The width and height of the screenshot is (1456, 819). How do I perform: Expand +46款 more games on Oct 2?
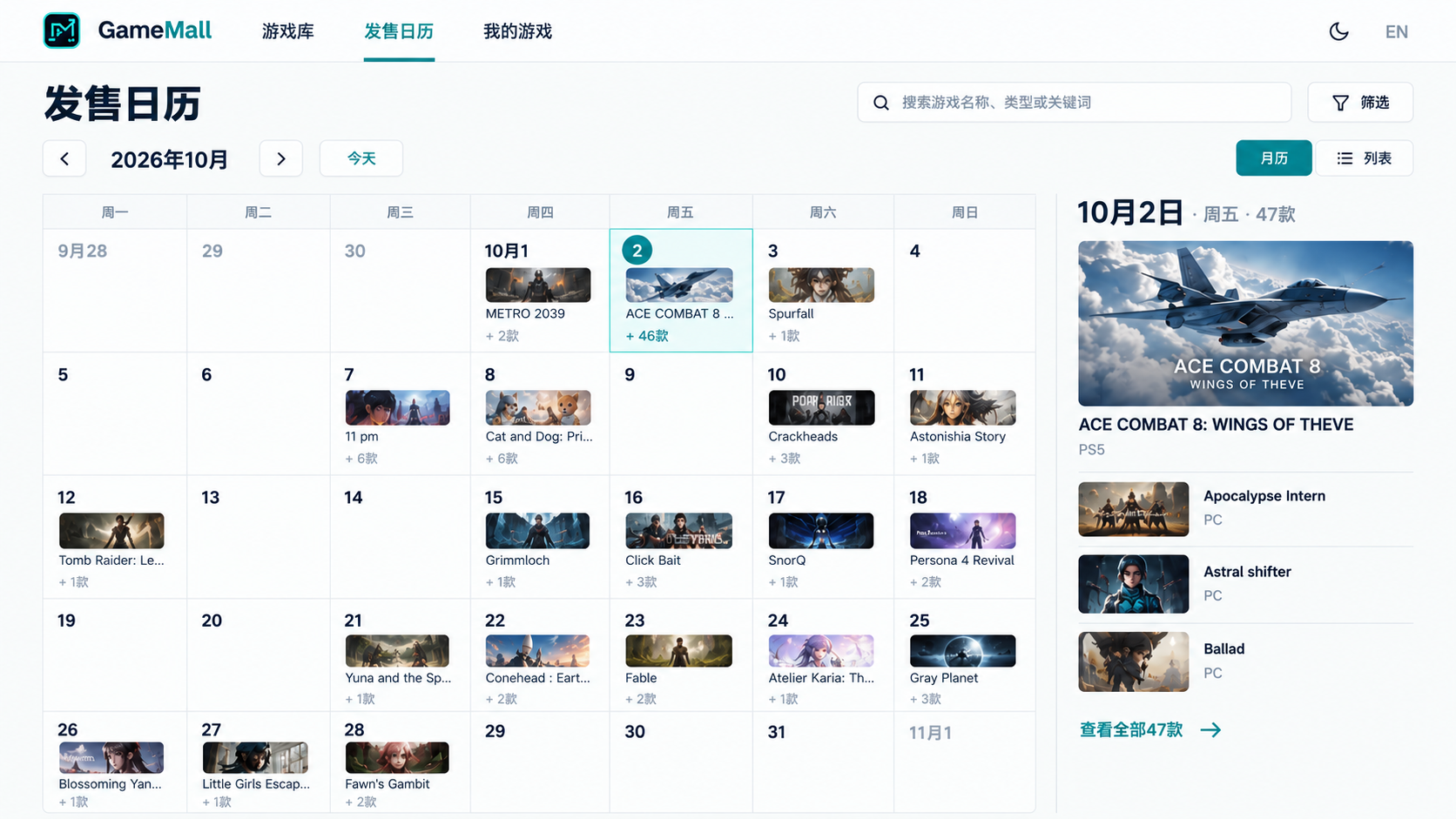(x=647, y=336)
